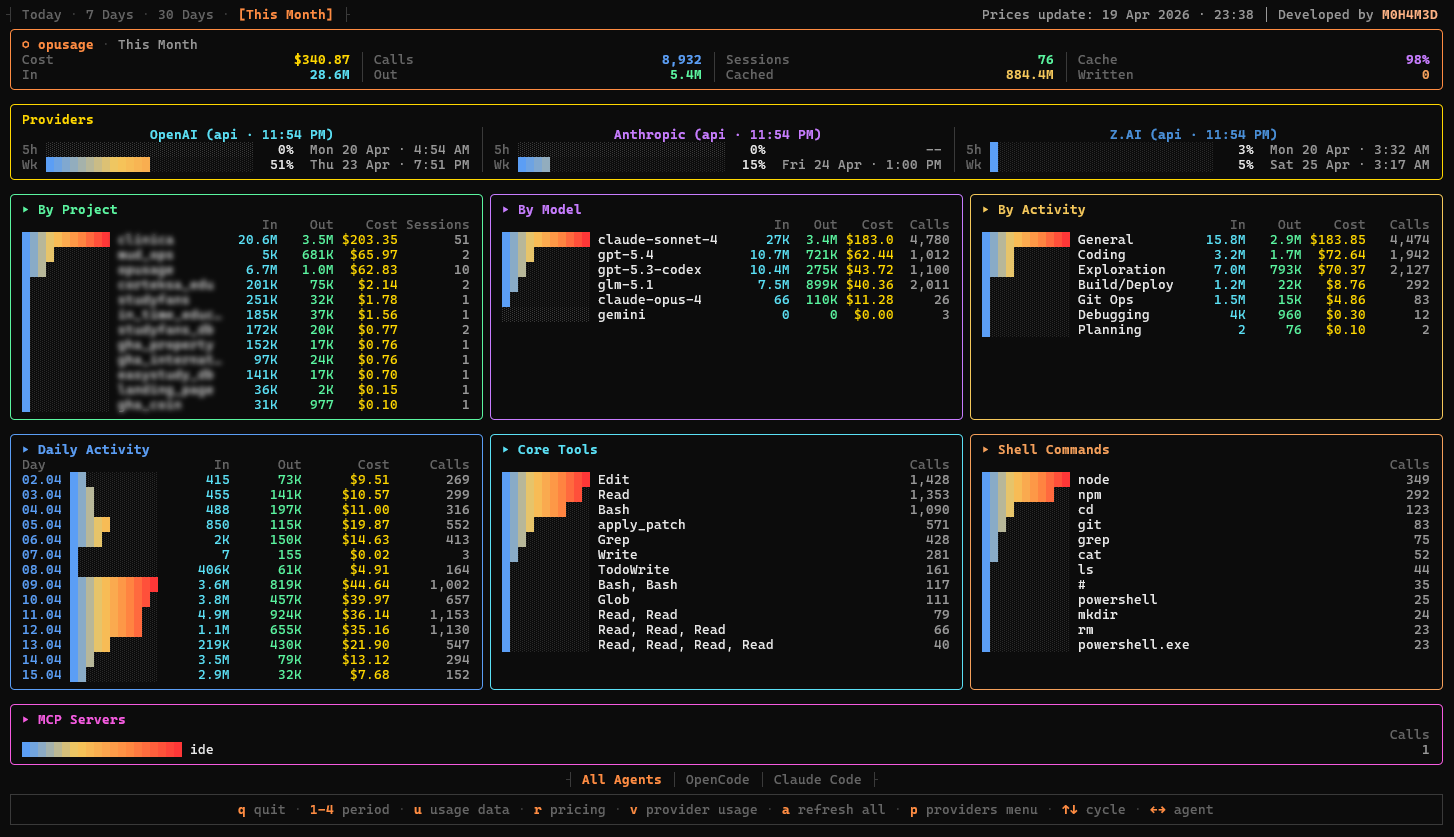The width and height of the screenshot is (1454, 837).
Task: Expand the Daily Activity panel arrow
Action: click(x=26, y=450)
